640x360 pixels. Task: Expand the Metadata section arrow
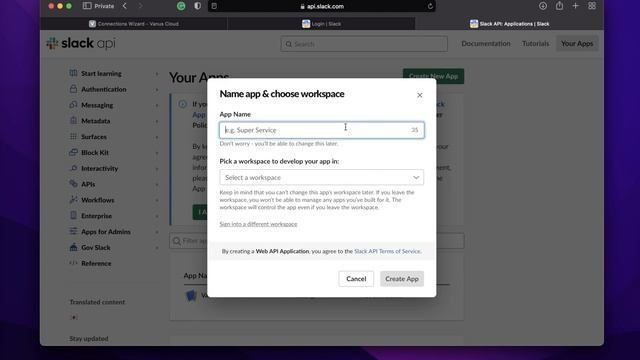[157, 121]
